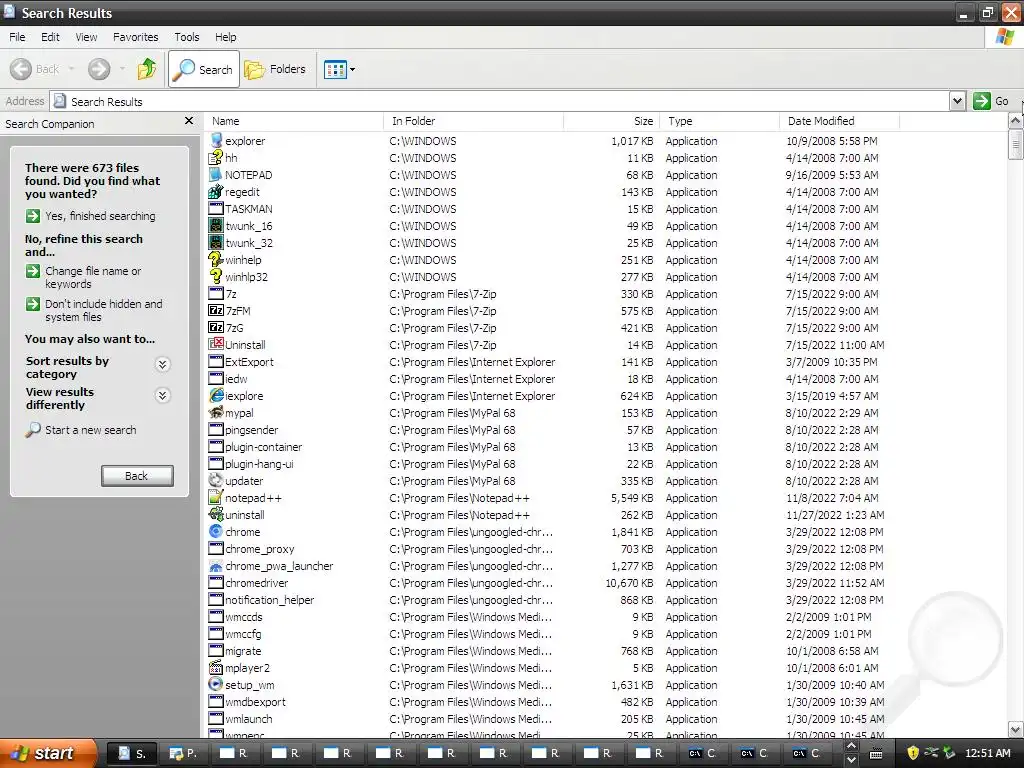
Task: Open the File menu
Action: point(17,37)
